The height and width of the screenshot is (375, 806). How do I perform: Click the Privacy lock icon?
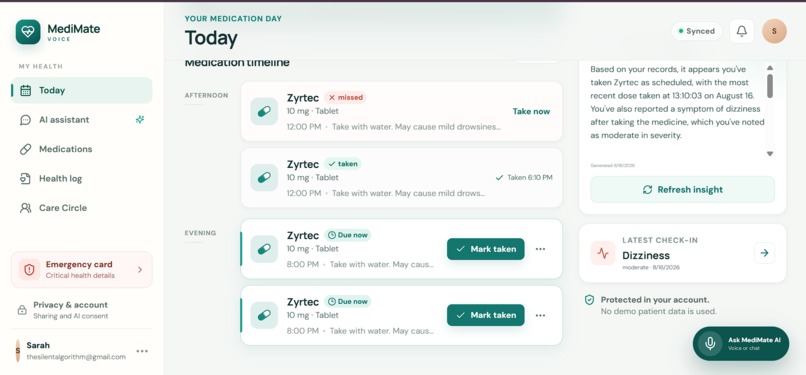tap(22, 310)
